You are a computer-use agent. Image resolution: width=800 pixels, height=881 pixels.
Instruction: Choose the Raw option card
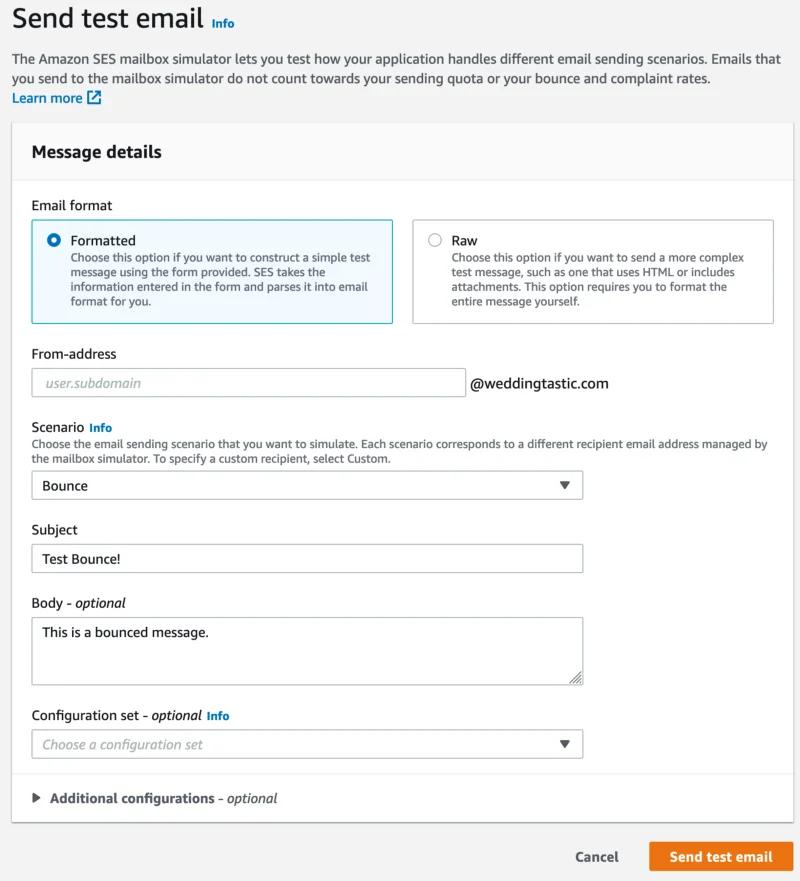(593, 271)
